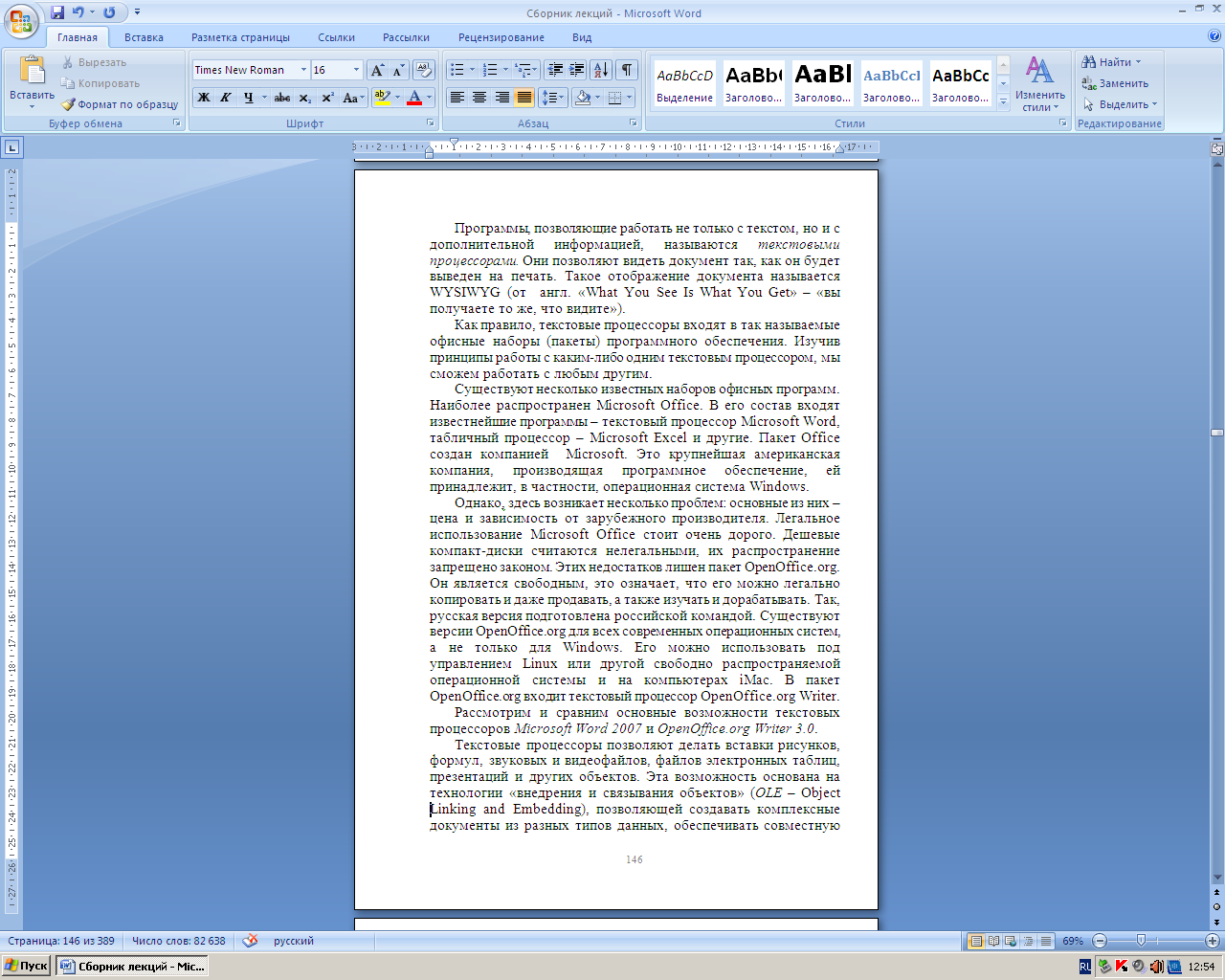Expand the styles gallery more arrow
Screen dimensions: 1225x980
[1004, 101]
